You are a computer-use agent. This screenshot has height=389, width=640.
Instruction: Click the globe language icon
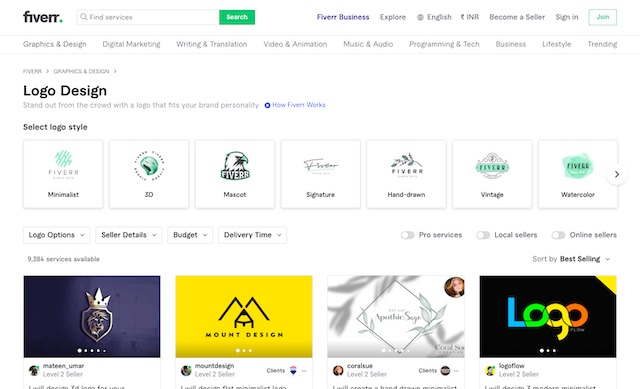[x=420, y=17]
